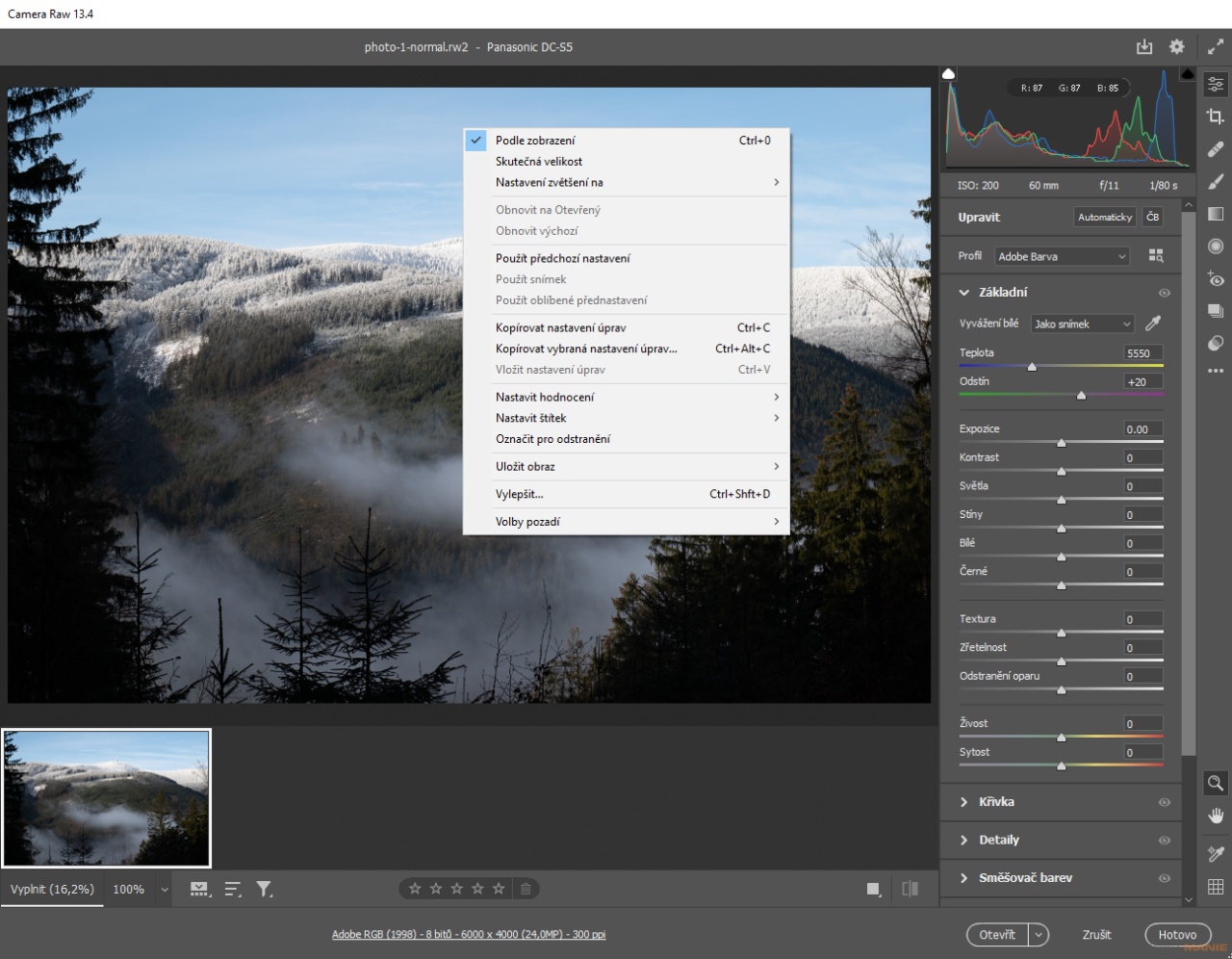Choose Uložit obraz from the context menu
This screenshot has height=959, width=1232.
point(526,466)
